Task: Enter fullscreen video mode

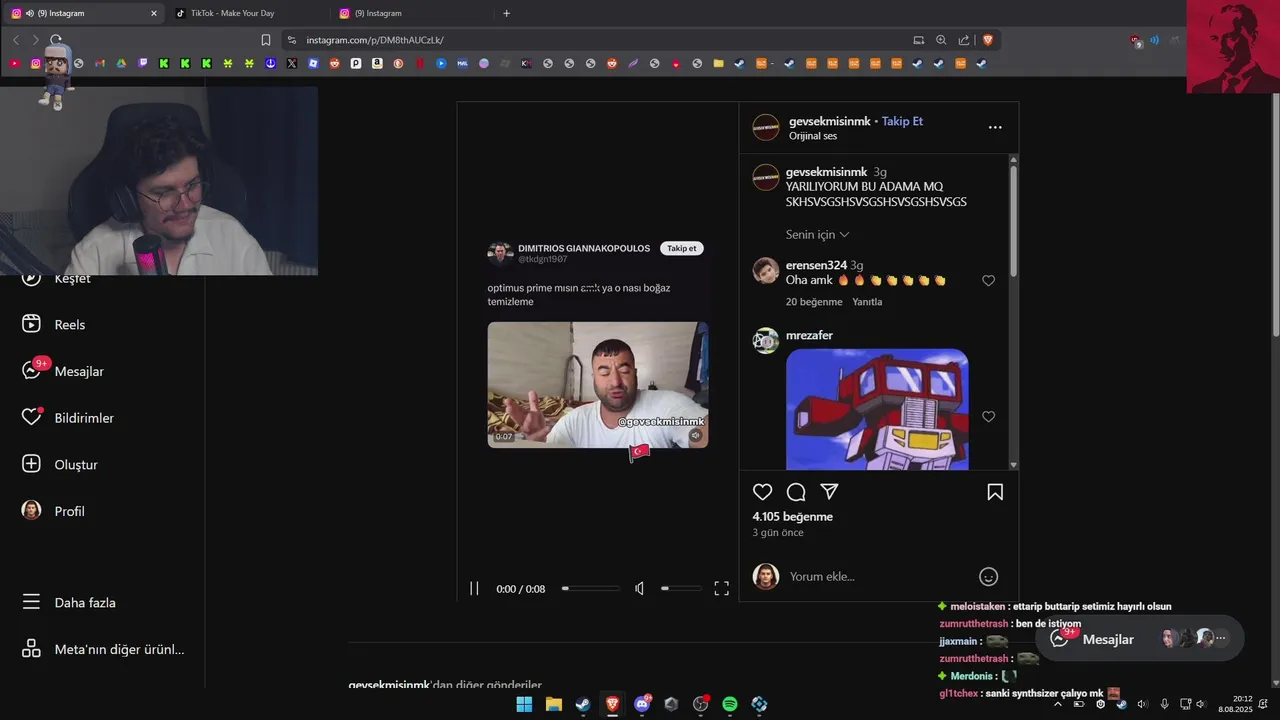Action: click(721, 589)
